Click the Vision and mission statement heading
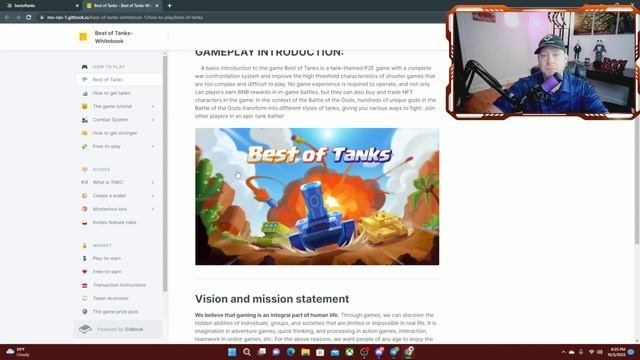Viewport: 640px width, 360px height. pyautogui.click(x=272, y=299)
